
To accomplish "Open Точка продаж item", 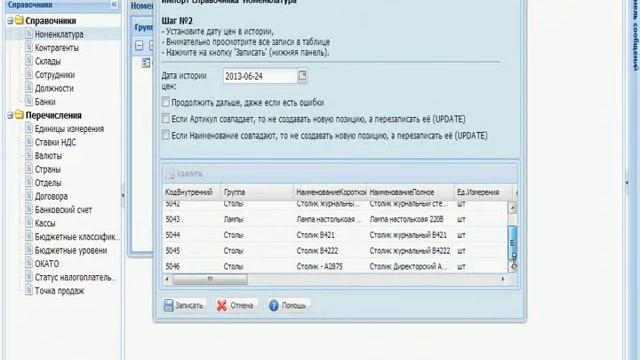I will 59,290.
